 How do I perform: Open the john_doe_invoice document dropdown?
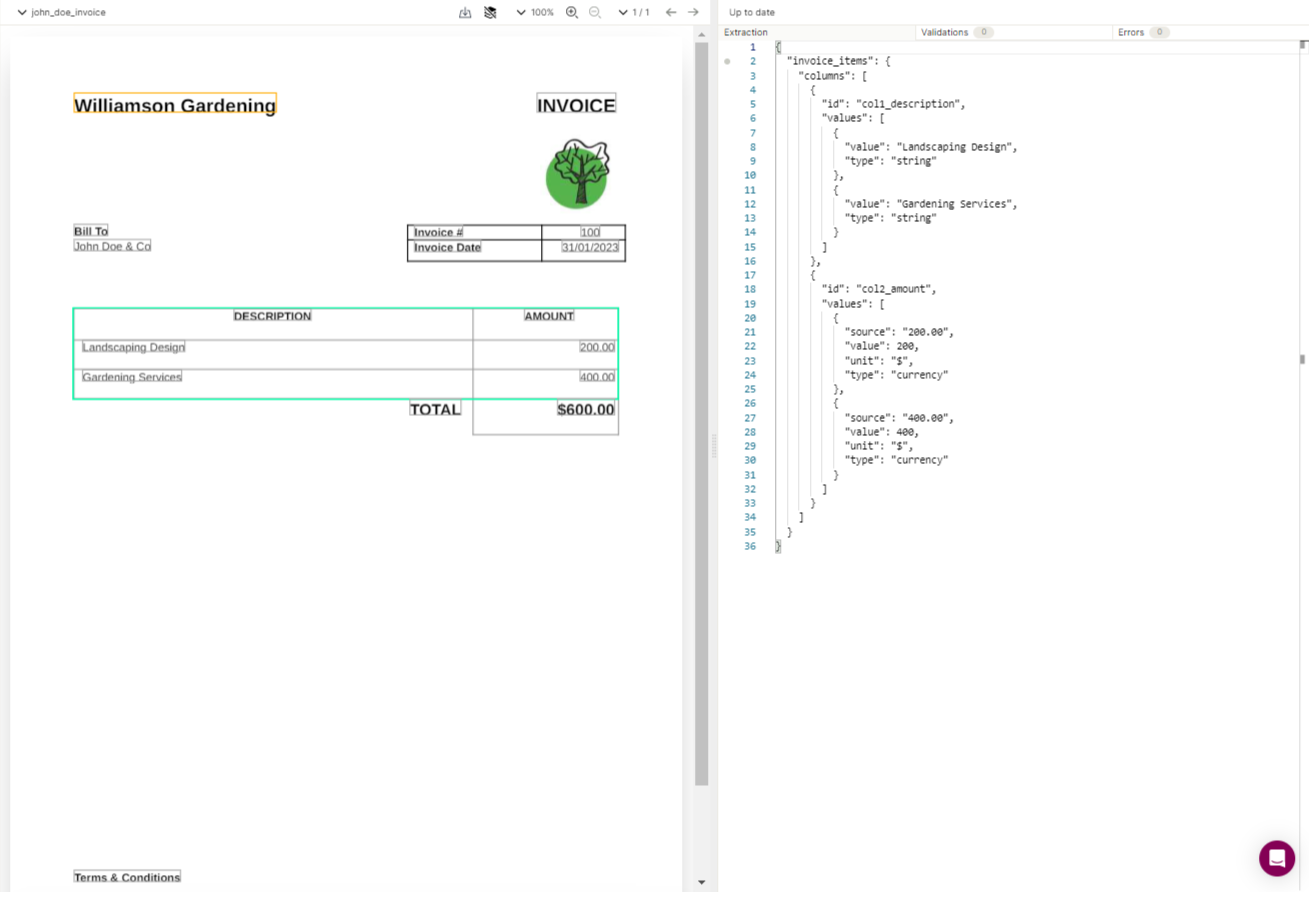61,12
